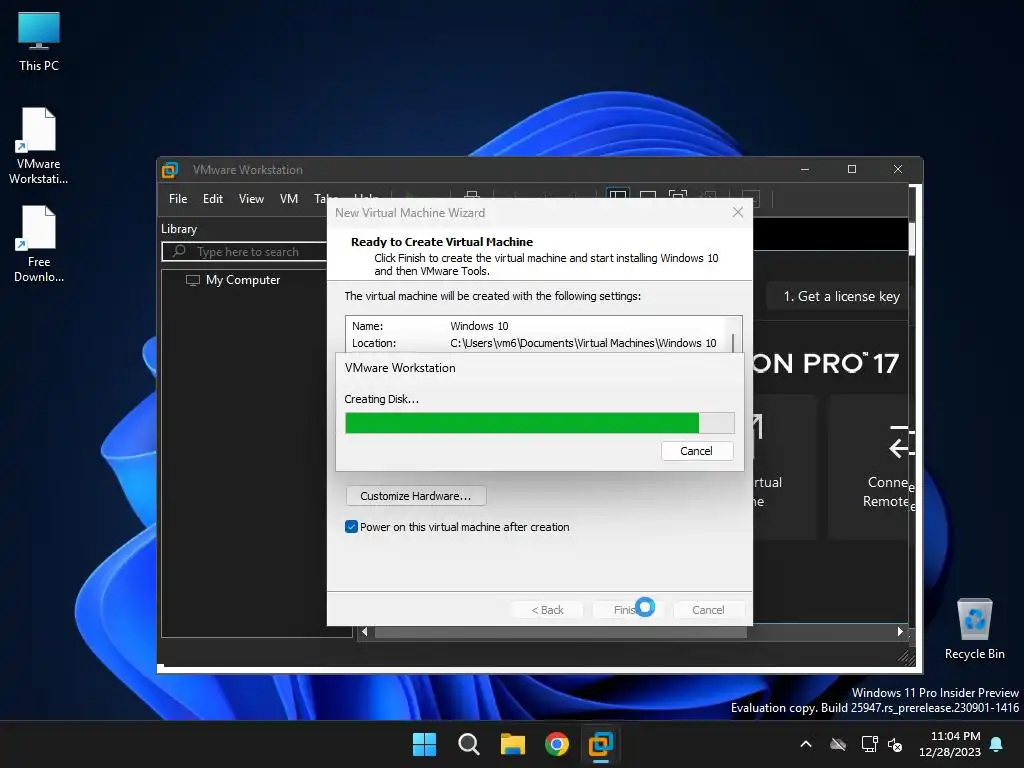Open the clock showing 11:04 PM
Viewport: 1024px width, 768px height.
point(950,744)
